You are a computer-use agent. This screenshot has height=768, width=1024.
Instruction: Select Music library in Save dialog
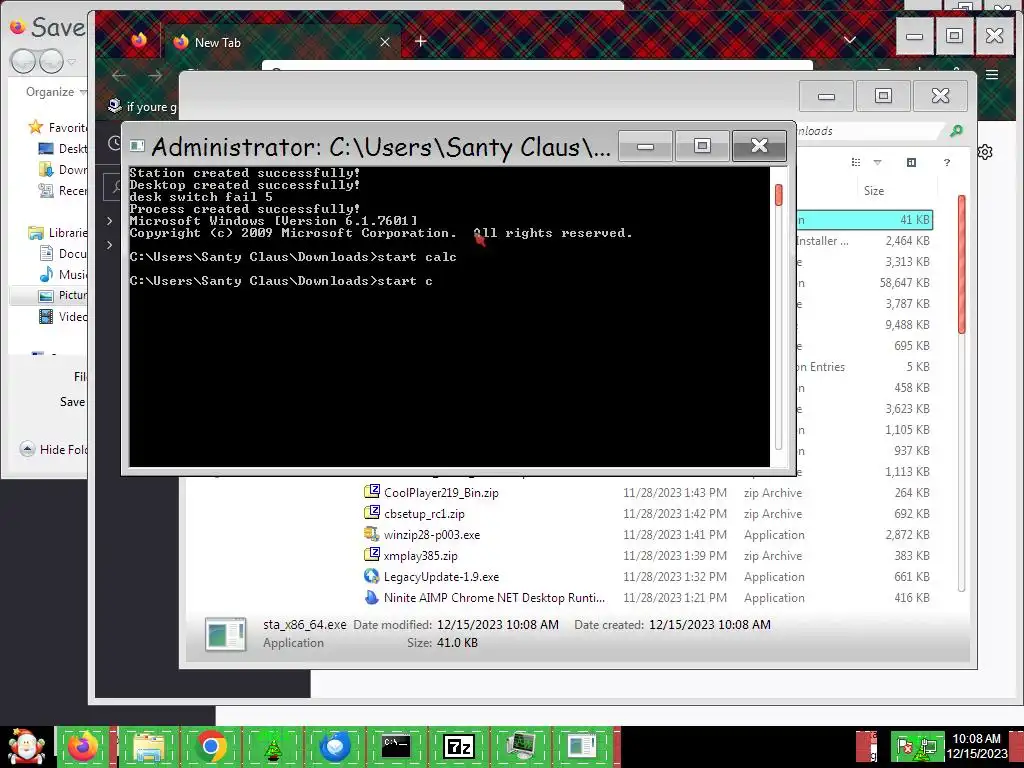pos(63,274)
